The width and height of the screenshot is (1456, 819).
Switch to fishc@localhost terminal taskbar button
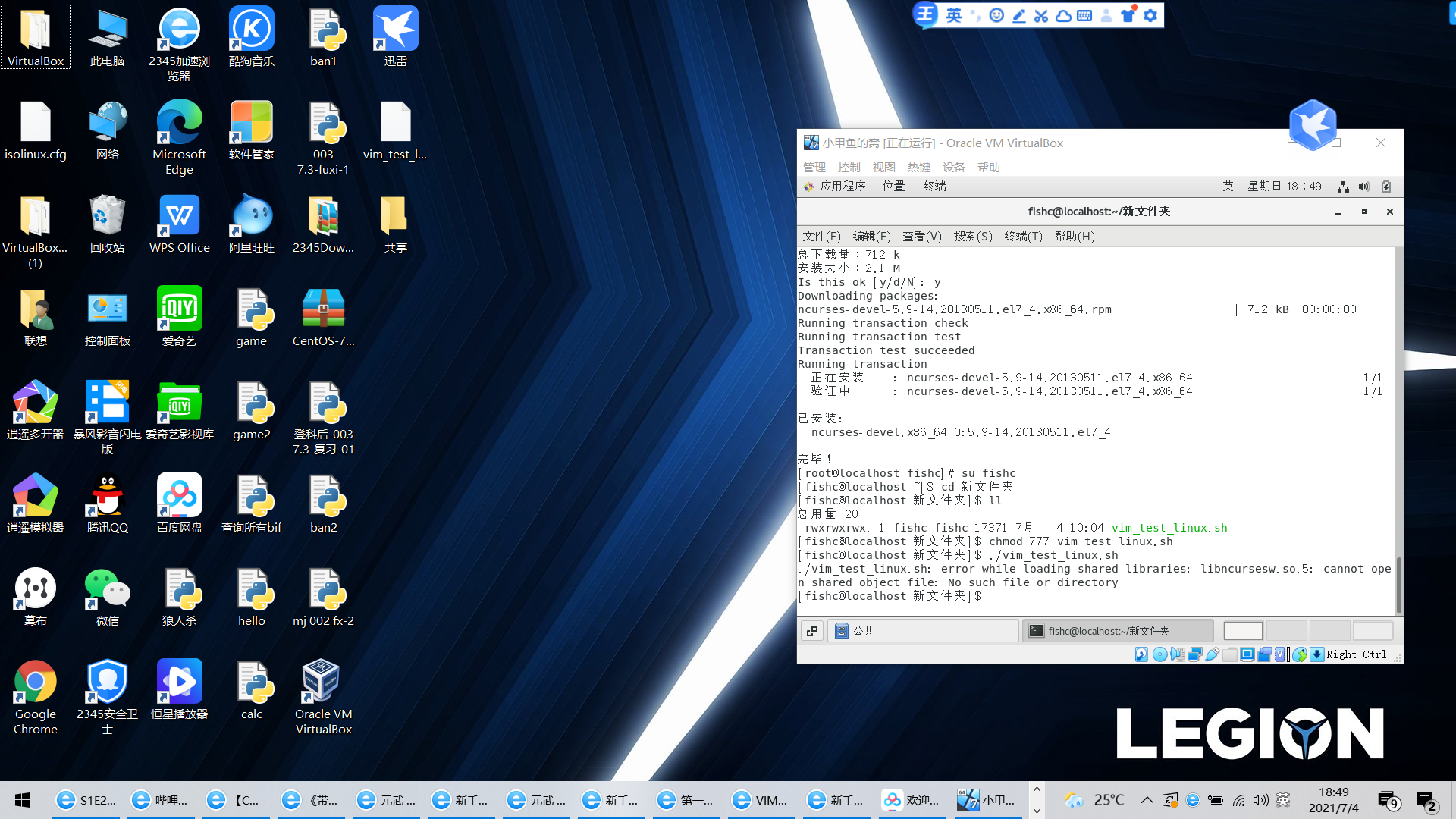point(1118,631)
